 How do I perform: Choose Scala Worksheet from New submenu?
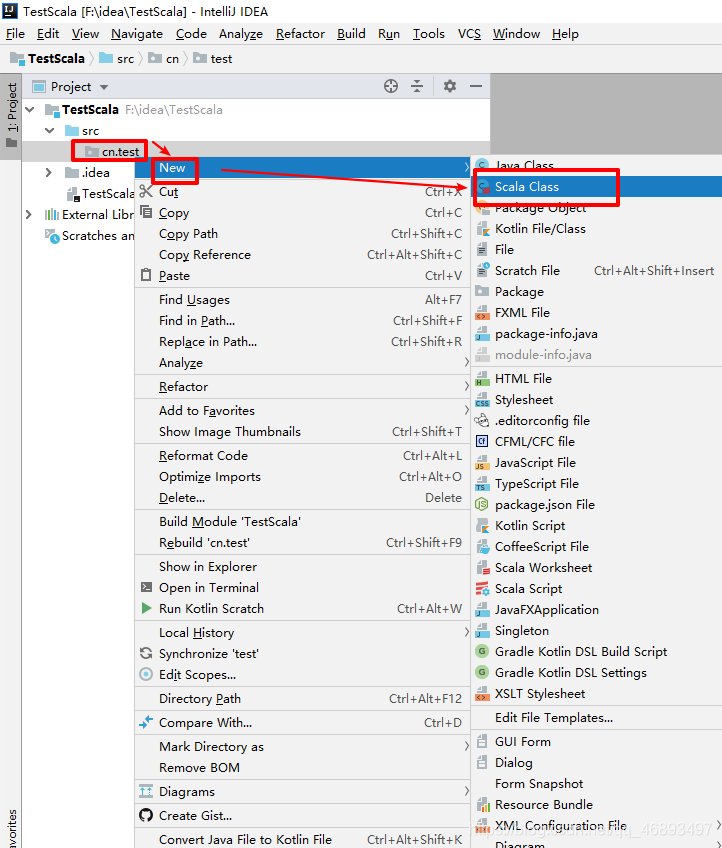coord(597,567)
